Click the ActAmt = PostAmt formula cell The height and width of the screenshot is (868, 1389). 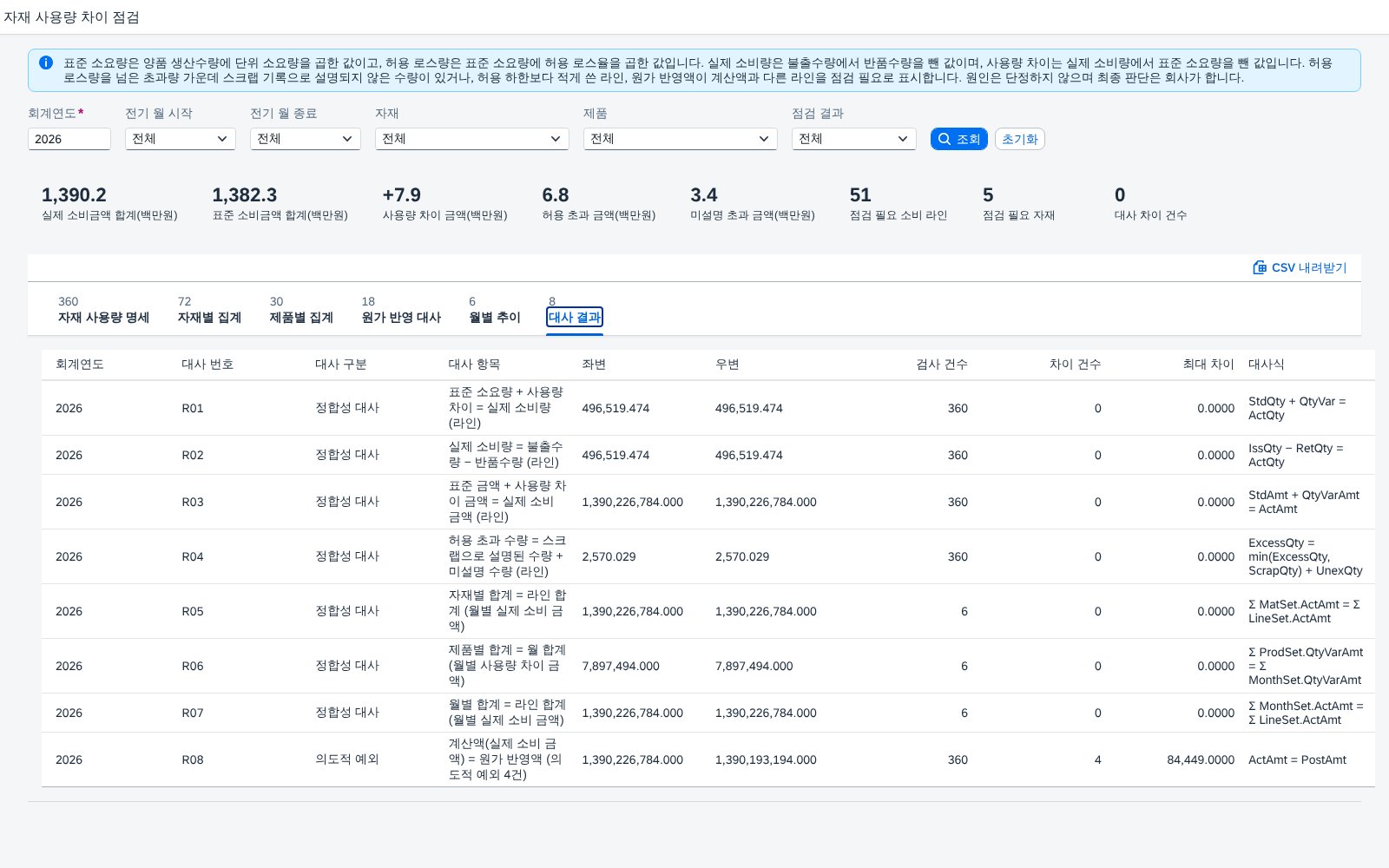pyautogui.click(x=1297, y=759)
